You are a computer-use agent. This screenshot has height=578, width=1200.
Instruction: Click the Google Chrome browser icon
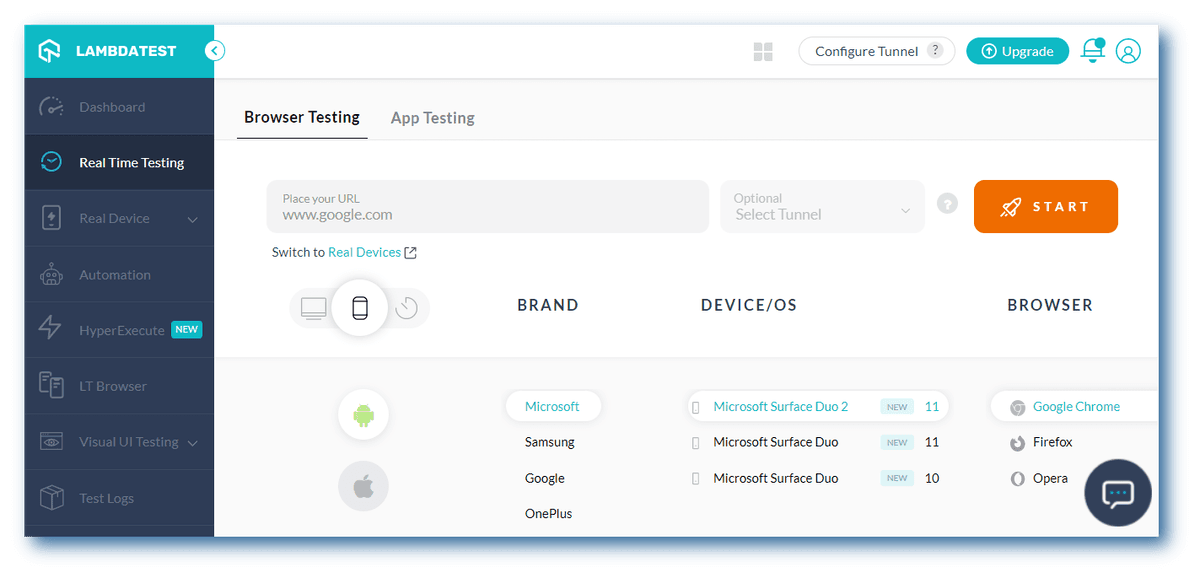pyautogui.click(x=1017, y=407)
